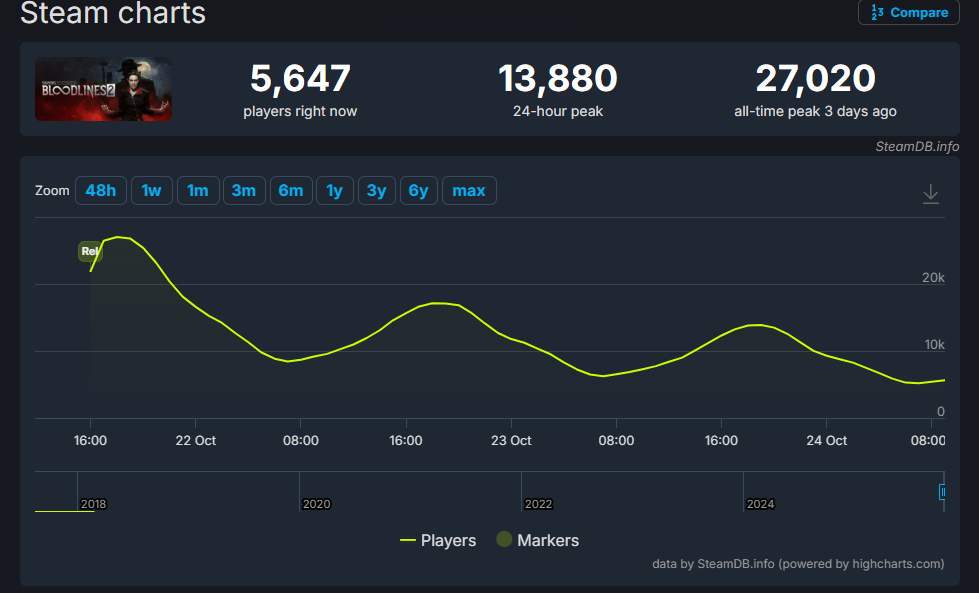This screenshot has height=593, width=979.
Task: Click the 2020 label in navigator
Action: tap(316, 504)
